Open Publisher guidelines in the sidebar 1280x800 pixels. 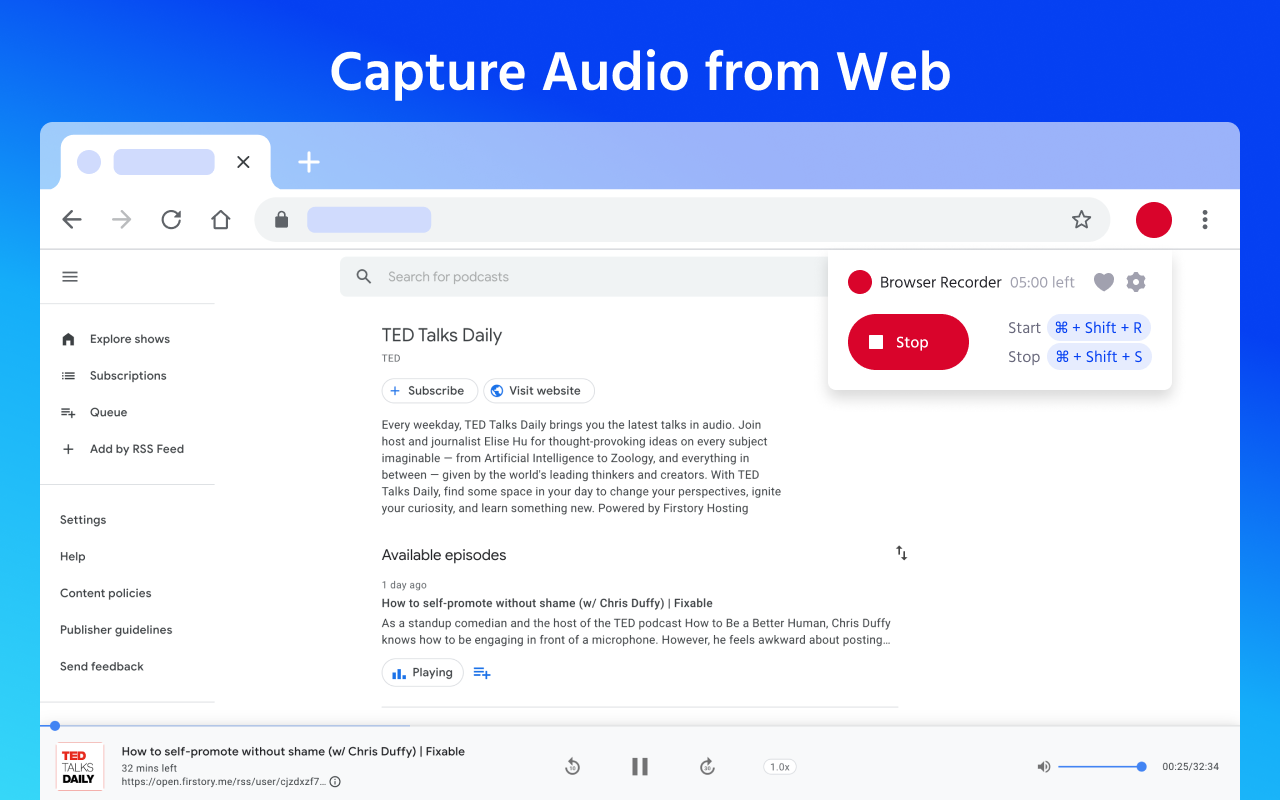click(115, 629)
